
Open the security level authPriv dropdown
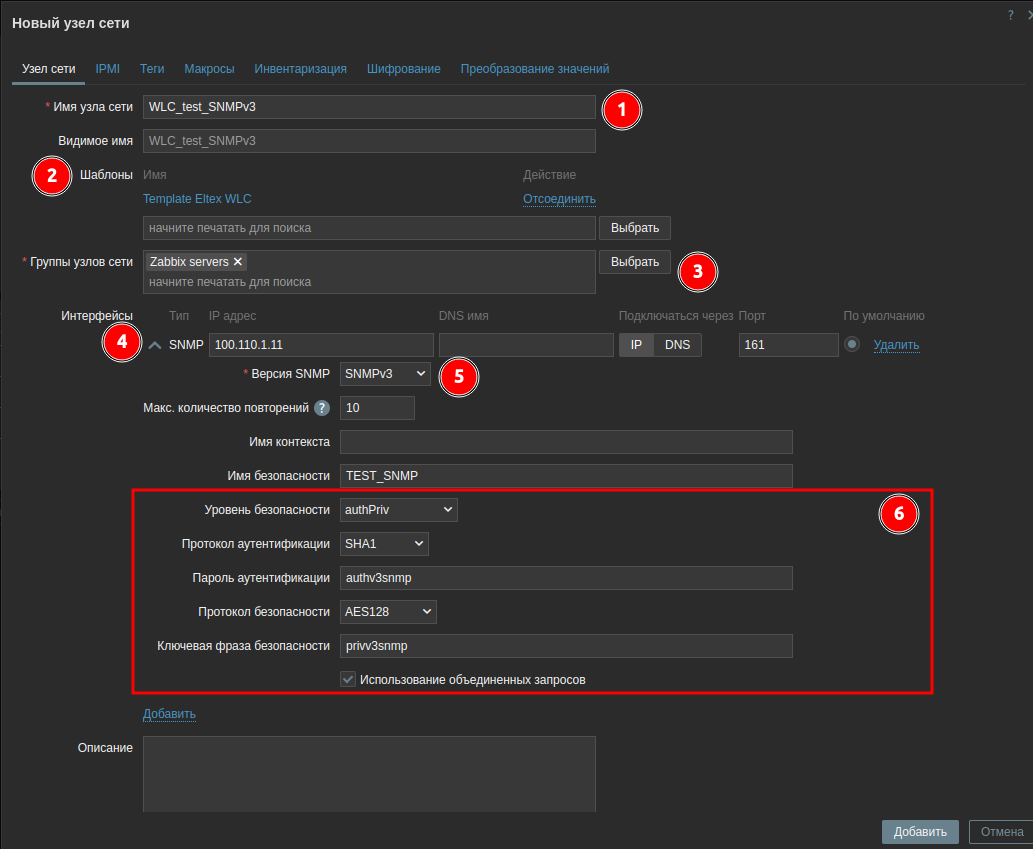tap(398, 510)
